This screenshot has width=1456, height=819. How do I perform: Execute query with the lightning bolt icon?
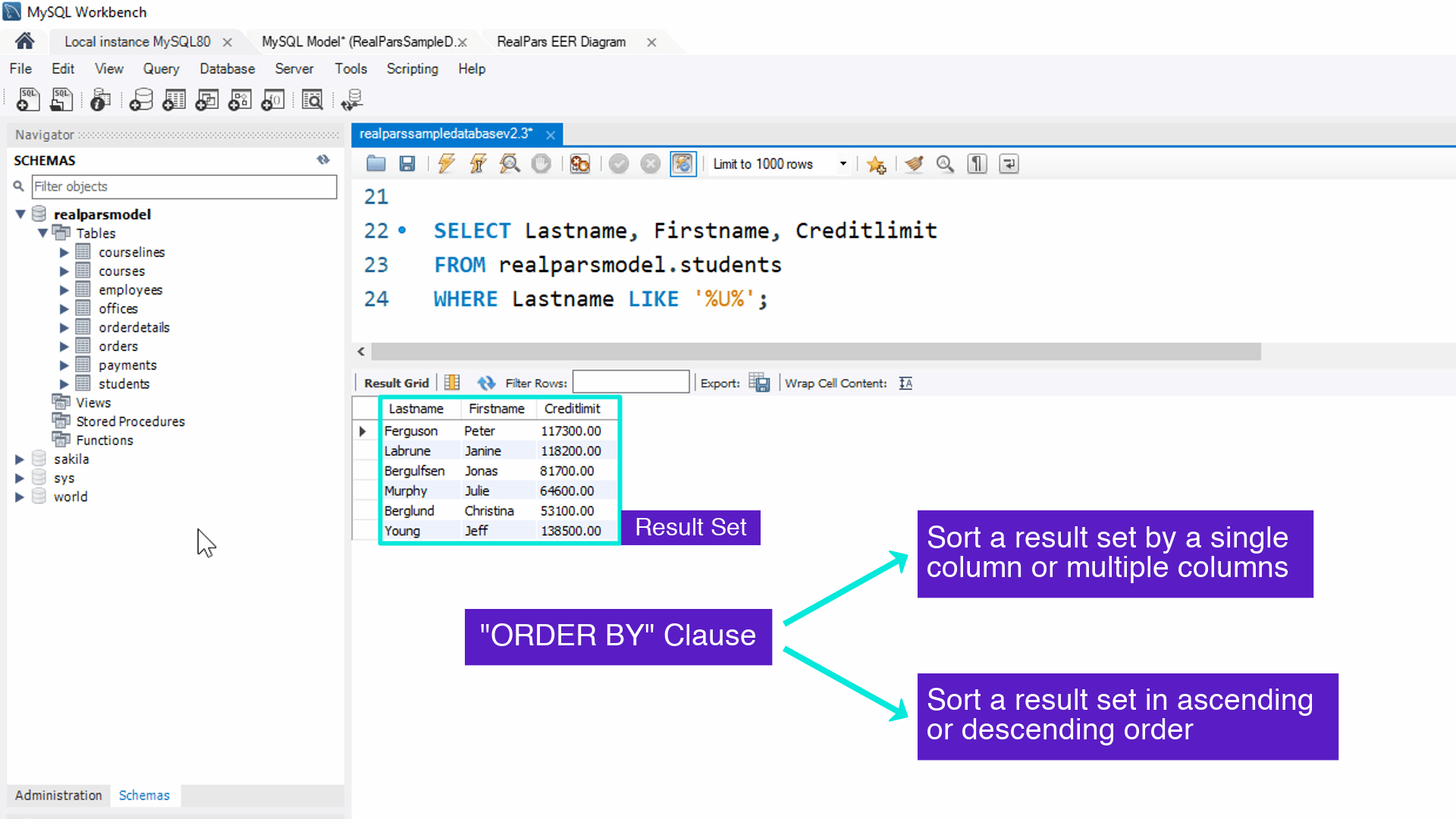coord(447,164)
